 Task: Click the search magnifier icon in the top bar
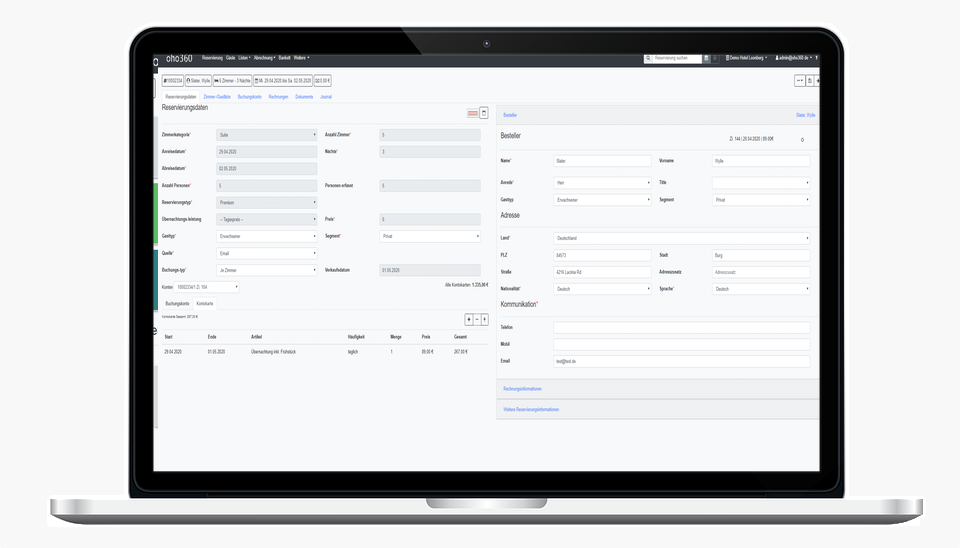click(649, 58)
